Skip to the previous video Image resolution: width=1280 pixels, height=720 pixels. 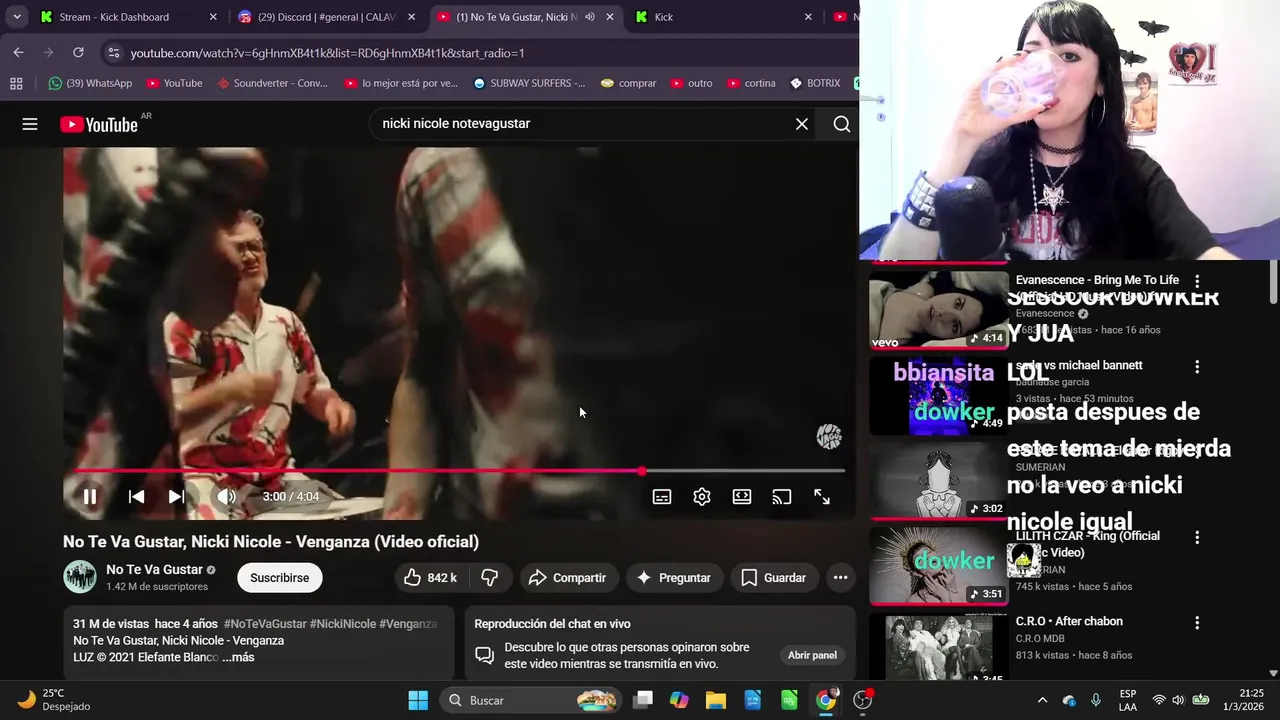(x=136, y=496)
